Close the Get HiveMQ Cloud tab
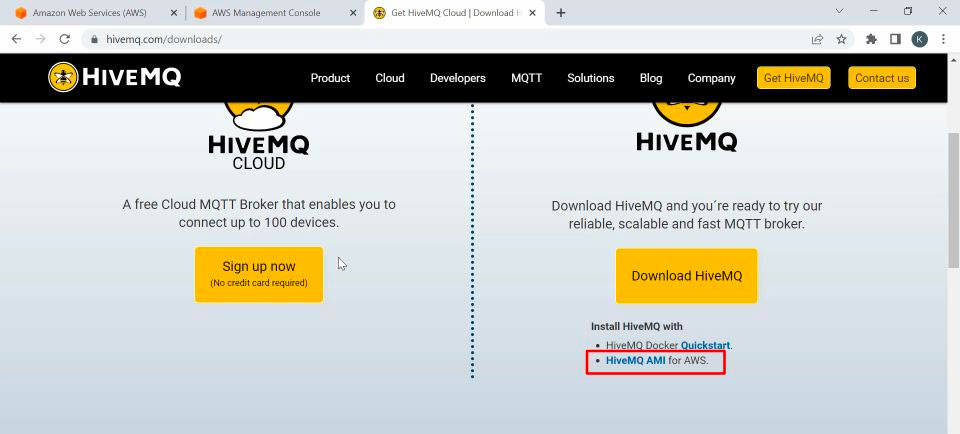This screenshot has width=960, height=434. pyautogui.click(x=534, y=13)
